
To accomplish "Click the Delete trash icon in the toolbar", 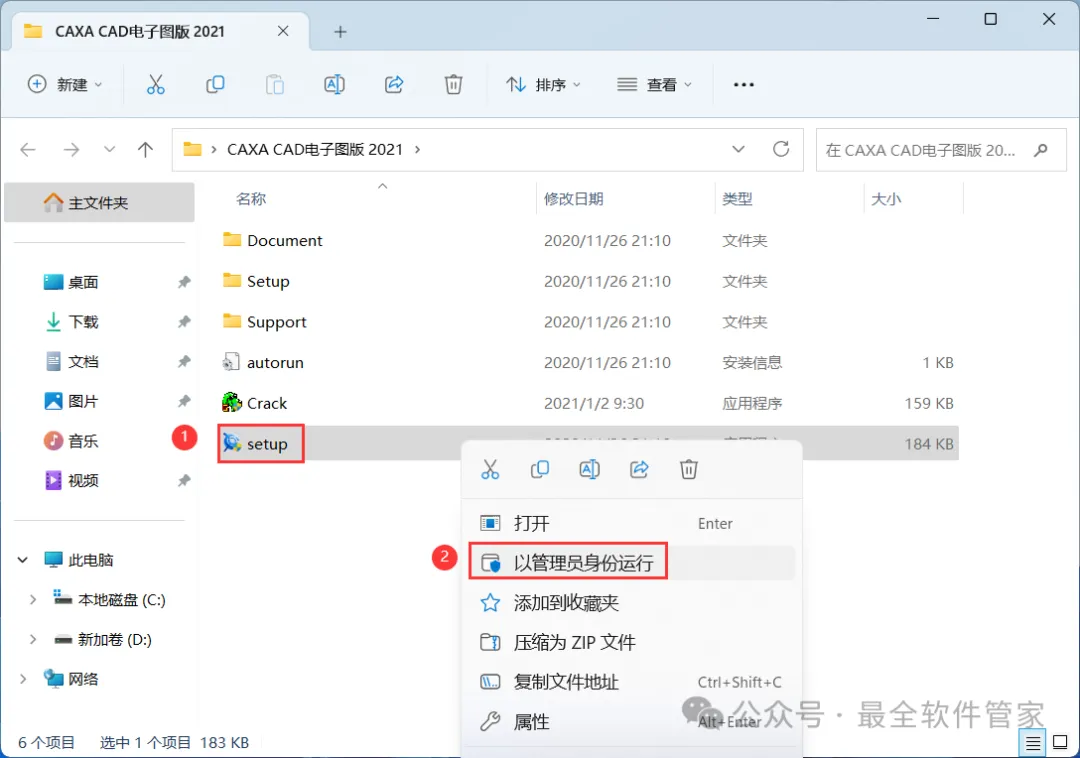I will point(453,85).
